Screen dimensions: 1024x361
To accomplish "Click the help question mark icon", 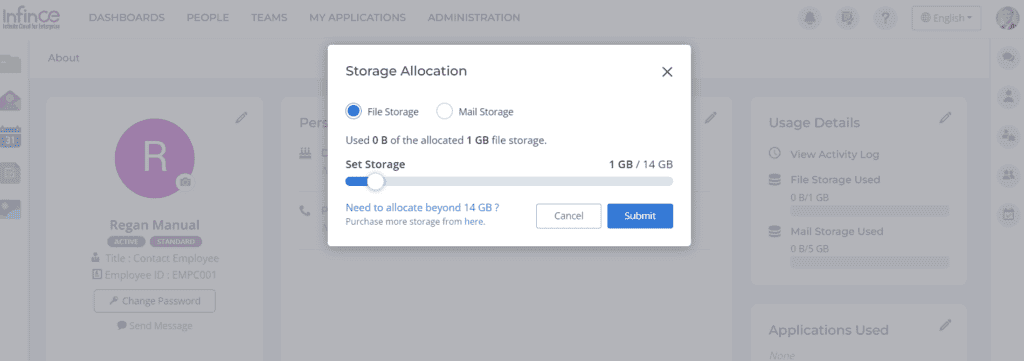I will tap(885, 18).
